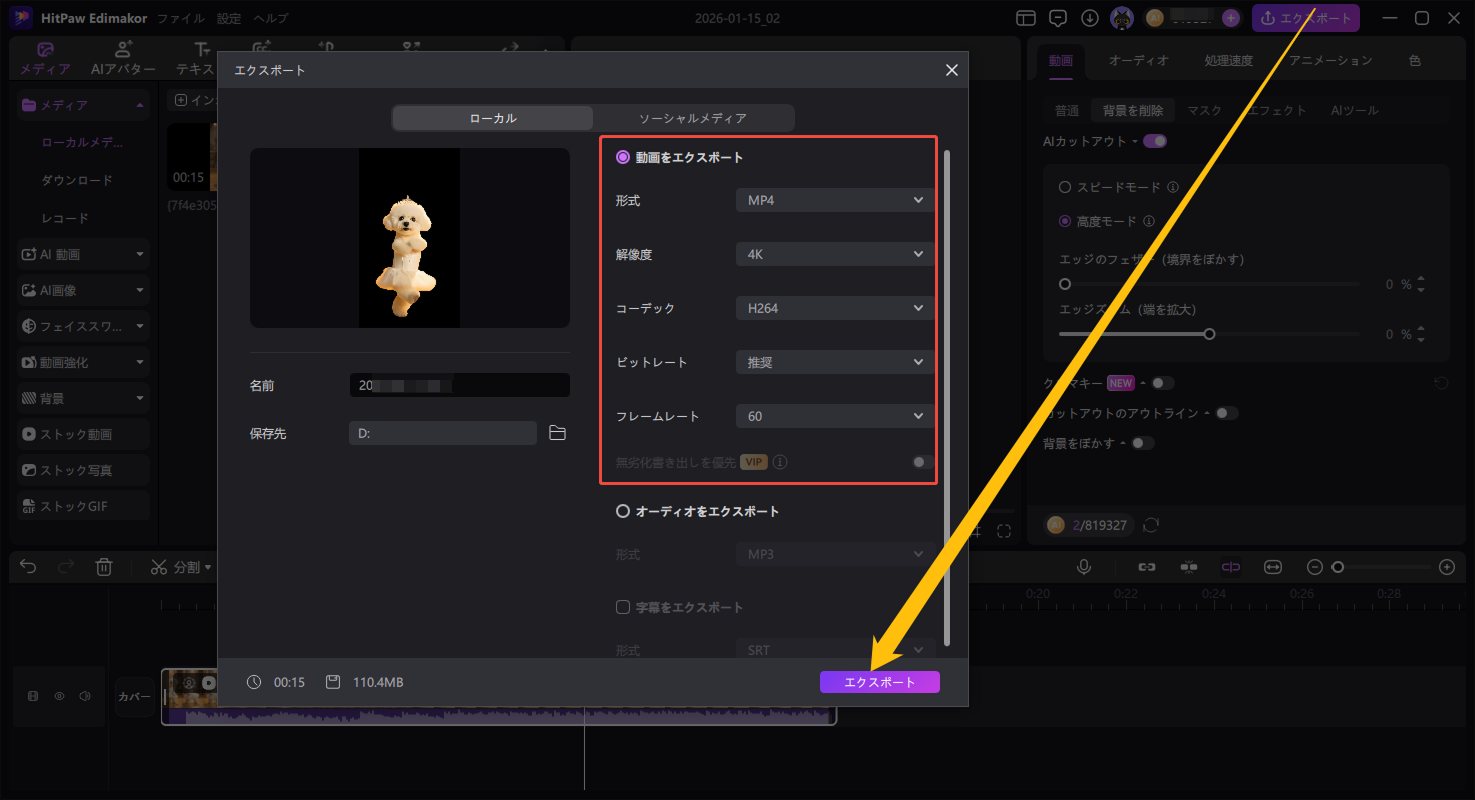Click the undo arrow icon in timeline toolbar
1475x800 pixels.
pos(28,567)
